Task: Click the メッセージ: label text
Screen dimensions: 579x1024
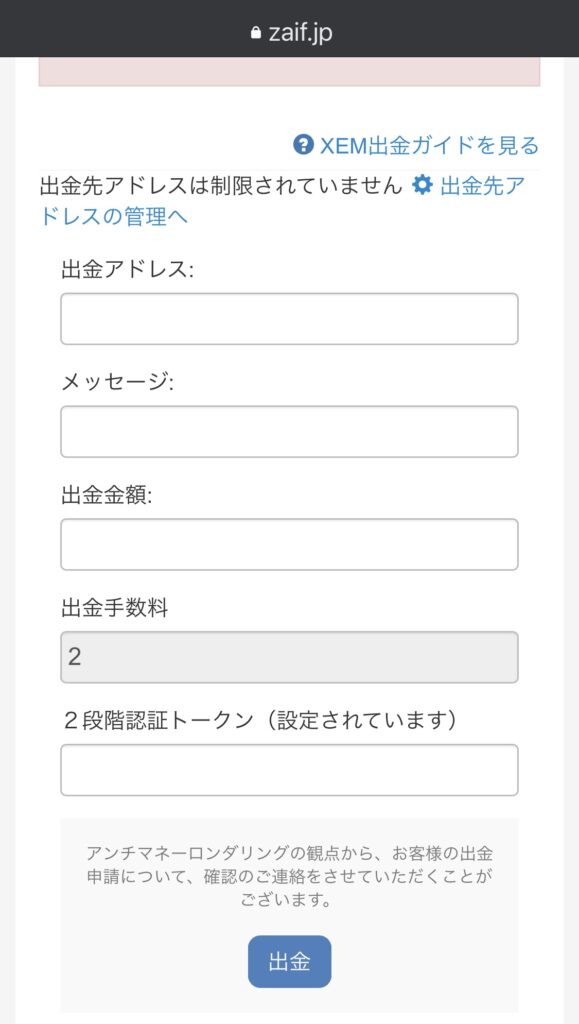Action: (x=117, y=383)
